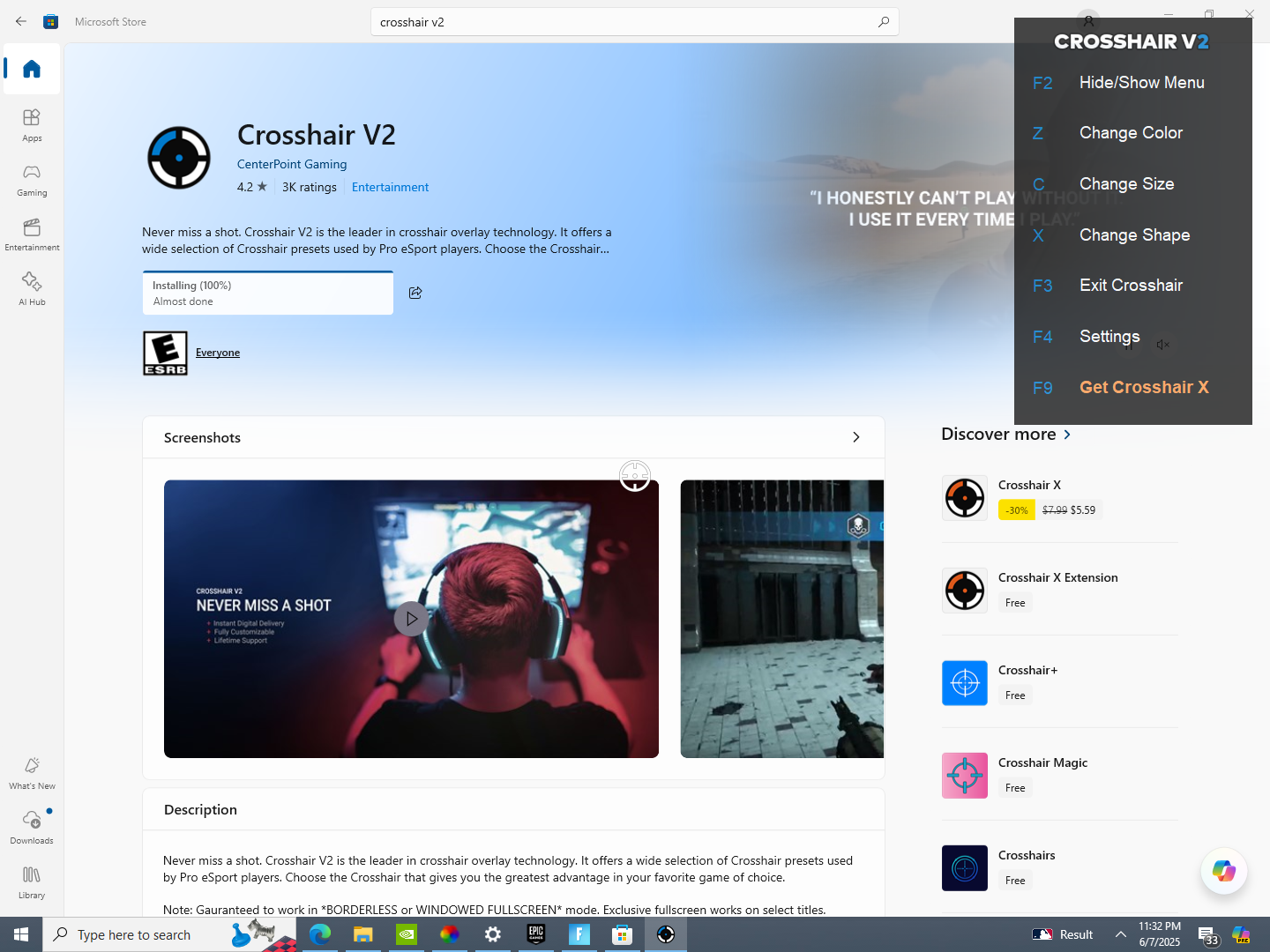Click the taskbar Type here to search box
1270x952 pixels.
(x=170, y=934)
